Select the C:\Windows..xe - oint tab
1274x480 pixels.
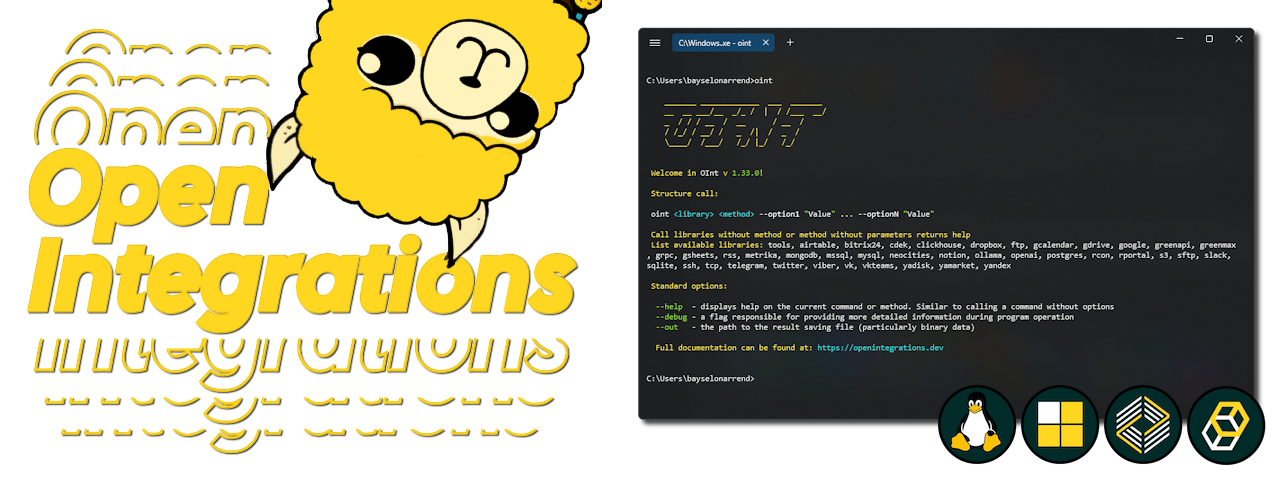coord(723,43)
